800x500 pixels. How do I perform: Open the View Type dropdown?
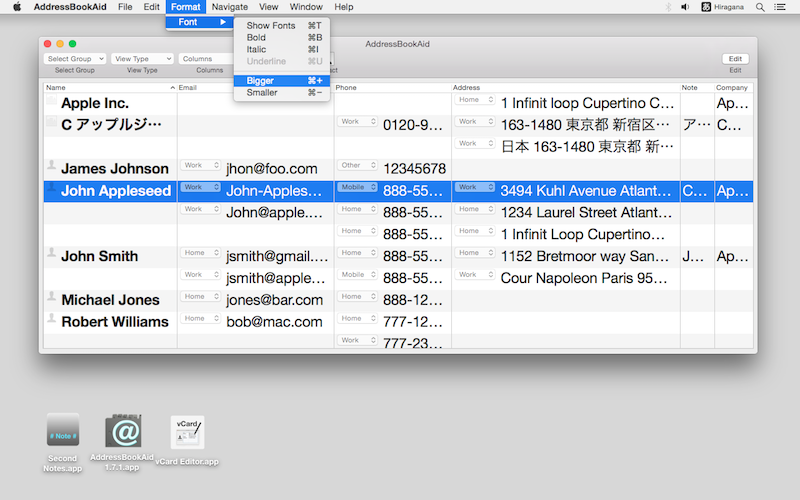(x=142, y=59)
